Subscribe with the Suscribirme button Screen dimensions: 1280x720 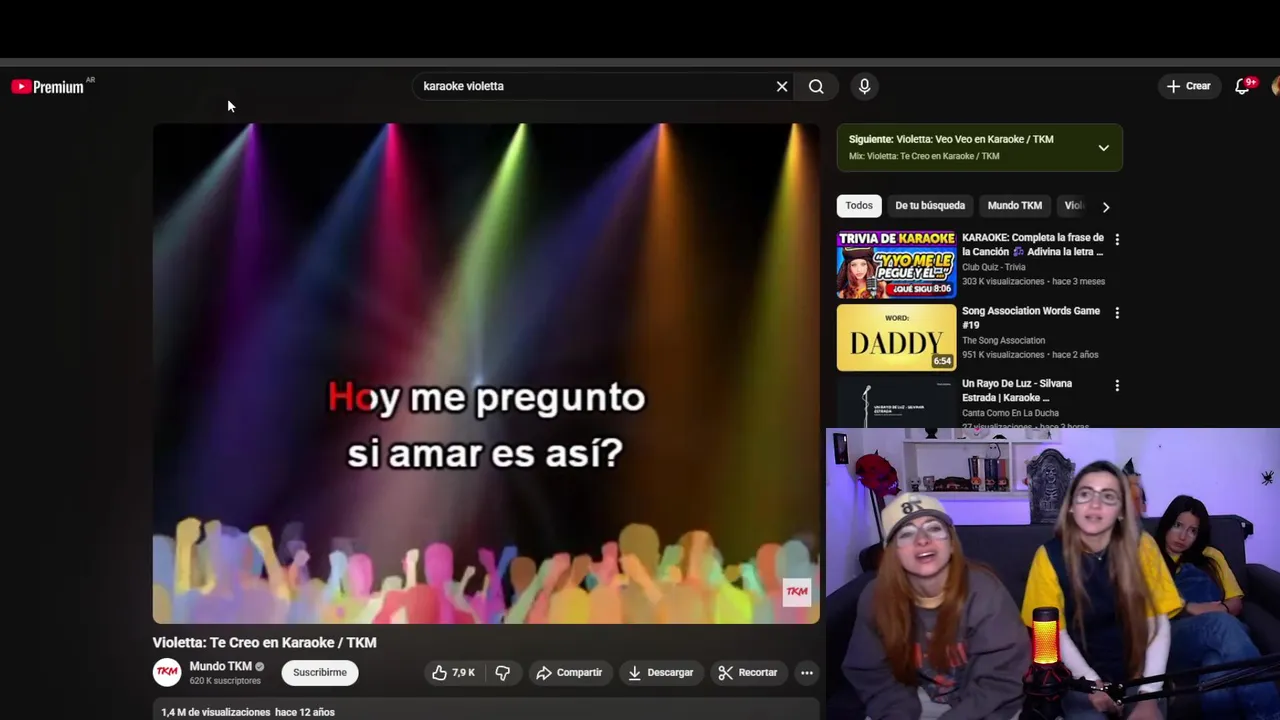pos(320,673)
